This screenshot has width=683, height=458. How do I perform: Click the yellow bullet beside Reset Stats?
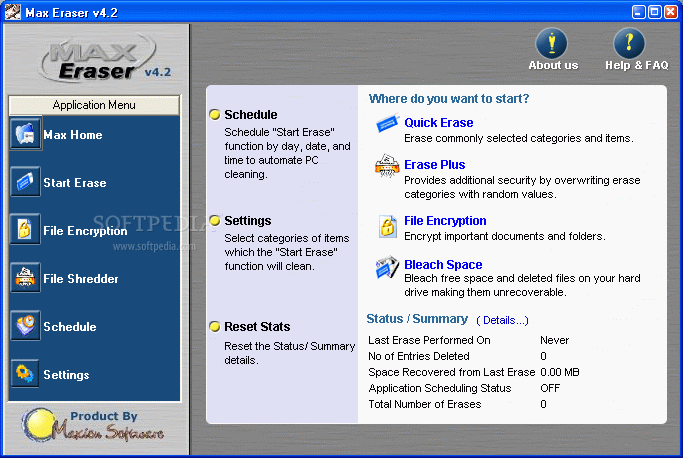(x=215, y=326)
